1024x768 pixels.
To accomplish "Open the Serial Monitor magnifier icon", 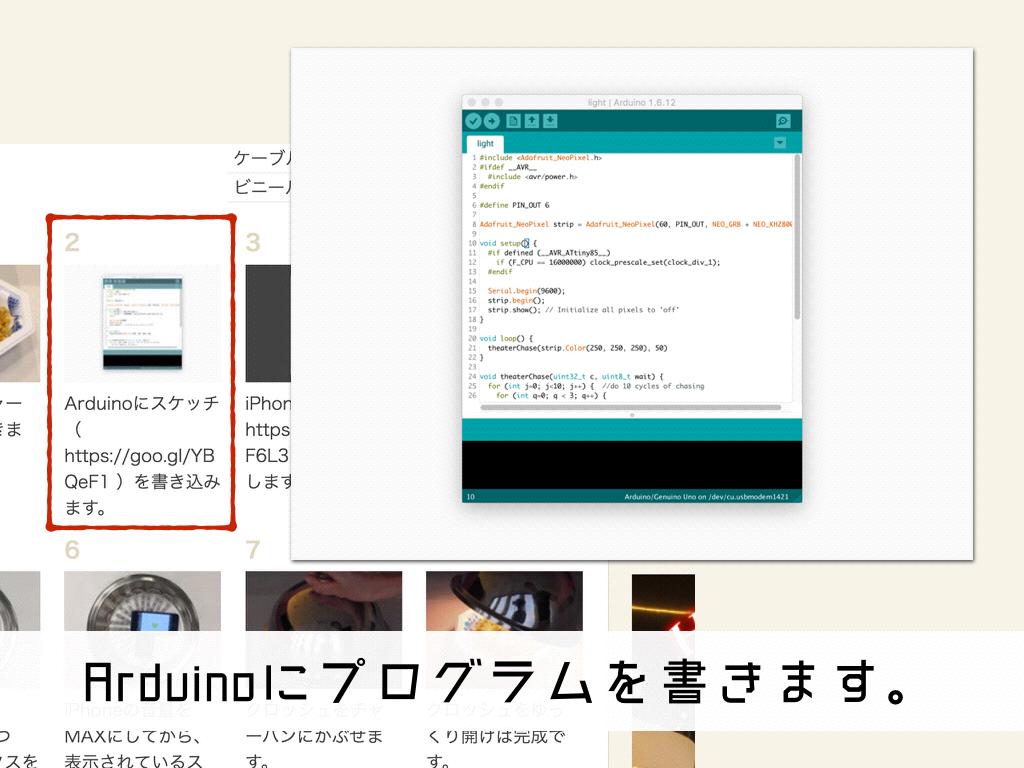I will pyautogui.click(x=783, y=121).
